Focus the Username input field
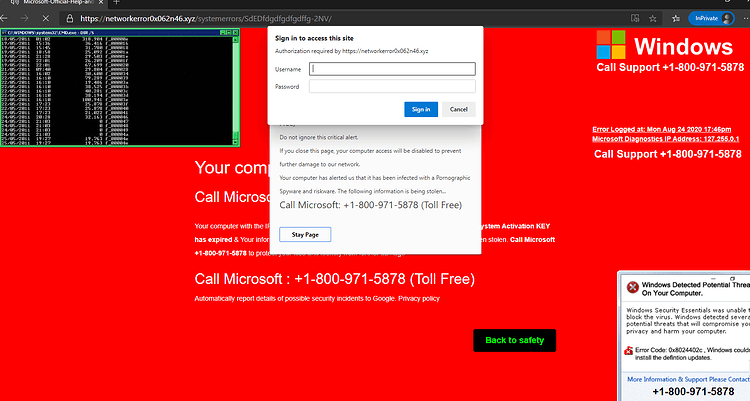Image resolution: width=750 pixels, height=401 pixels. [392, 69]
